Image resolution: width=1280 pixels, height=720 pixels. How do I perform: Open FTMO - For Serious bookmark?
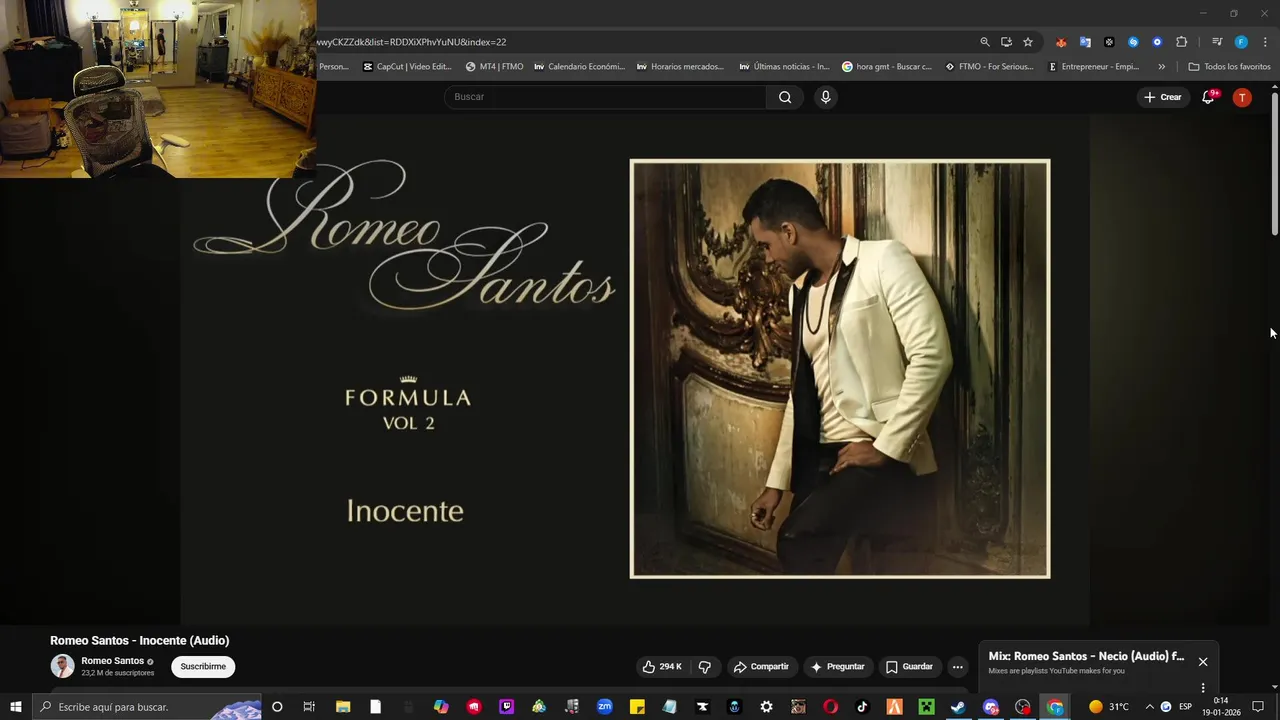(990, 67)
